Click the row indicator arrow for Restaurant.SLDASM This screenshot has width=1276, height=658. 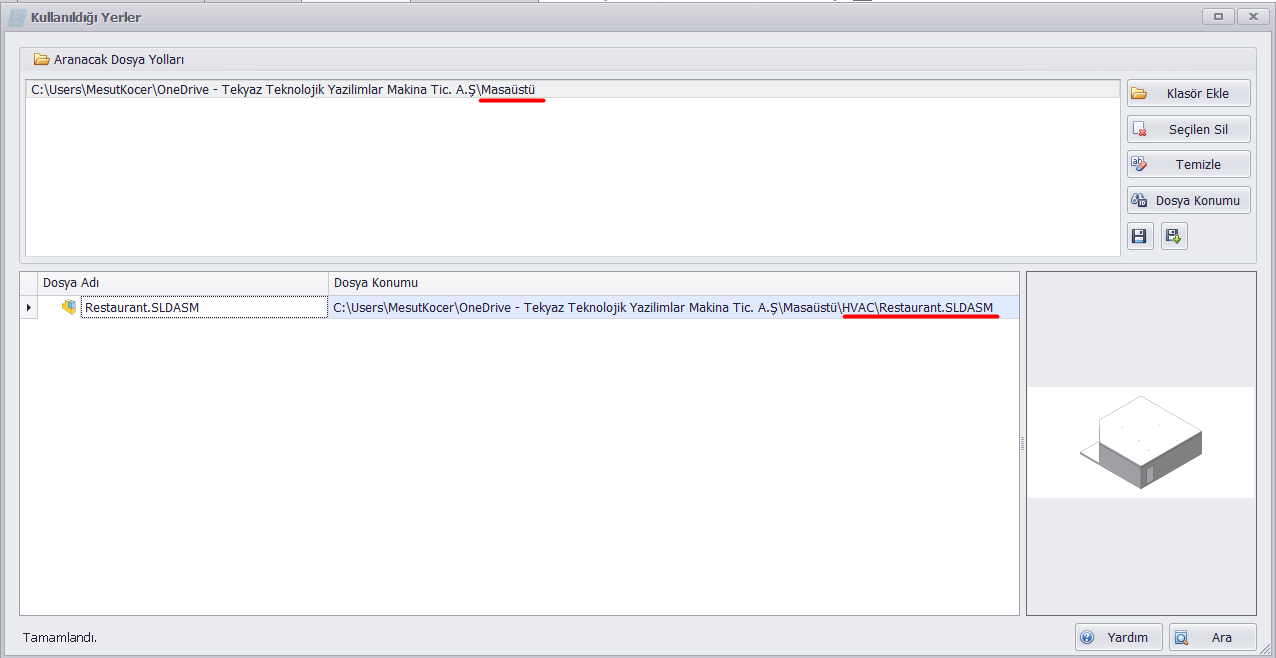click(x=28, y=307)
